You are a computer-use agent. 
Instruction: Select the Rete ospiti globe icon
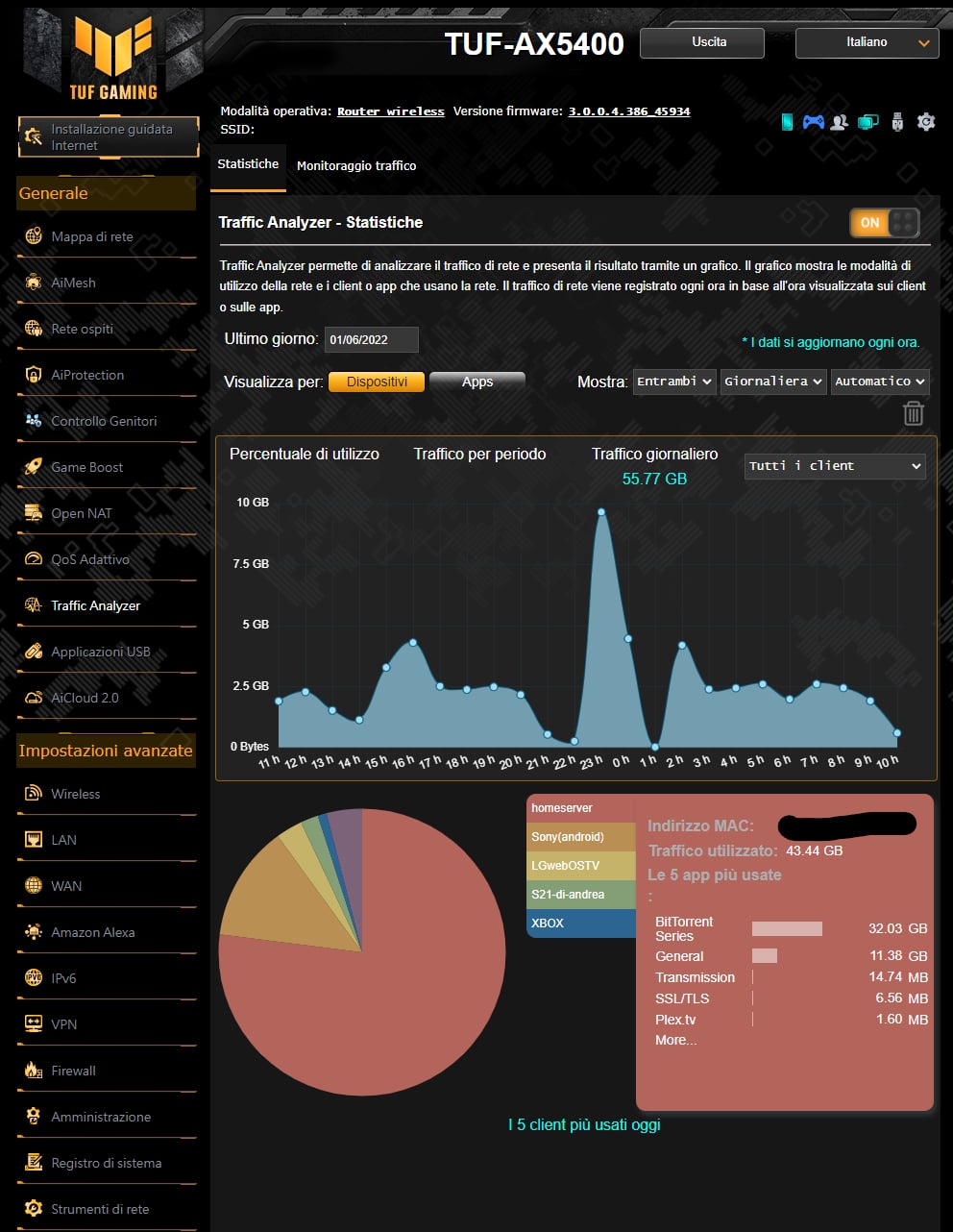(34, 328)
